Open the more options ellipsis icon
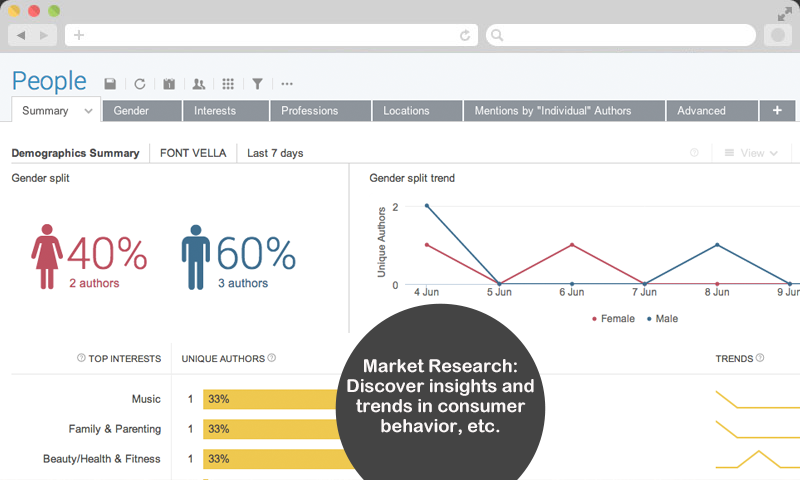The width and height of the screenshot is (800, 480). pos(287,84)
